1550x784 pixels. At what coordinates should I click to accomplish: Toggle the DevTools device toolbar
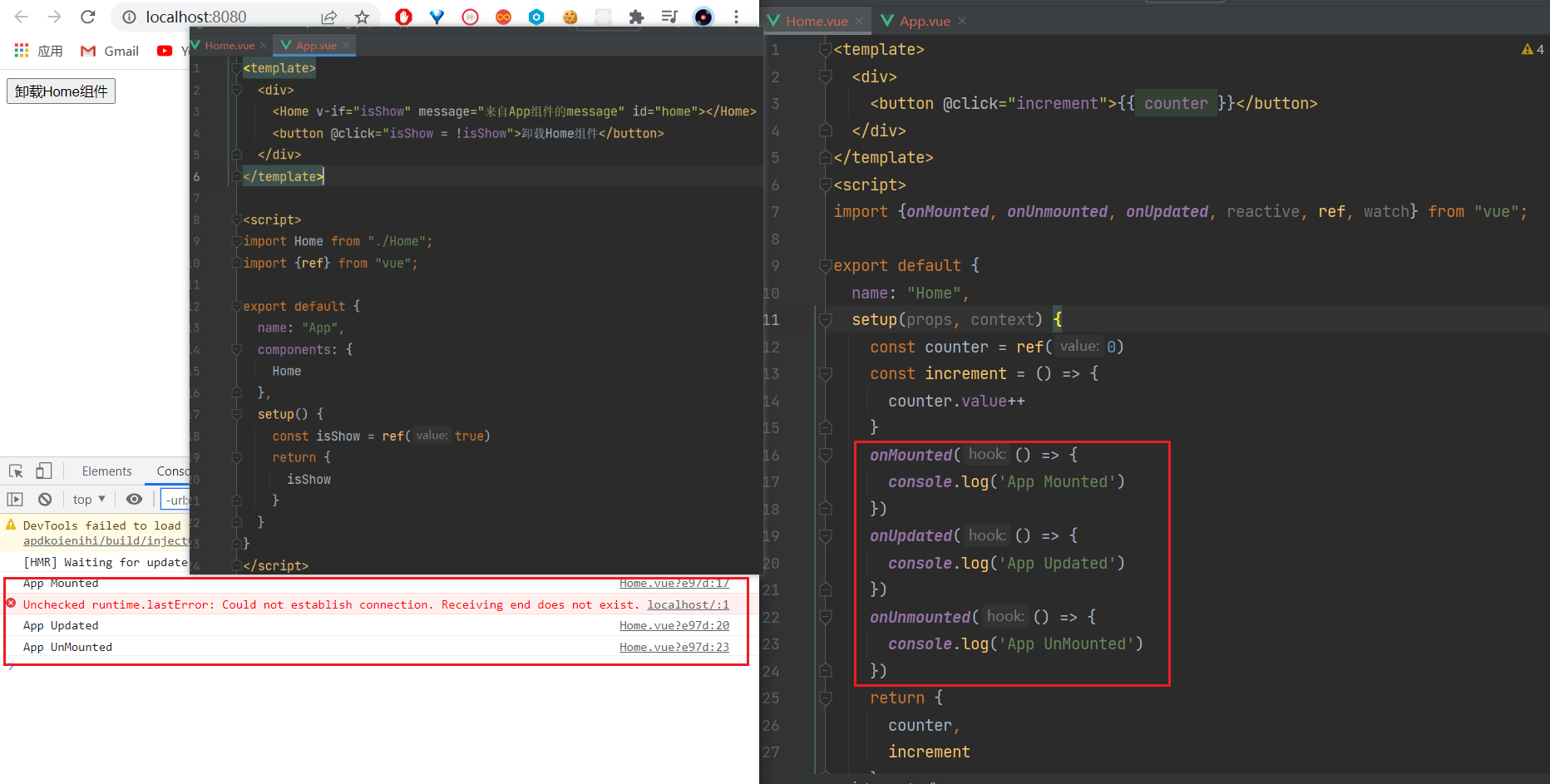tap(44, 471)
